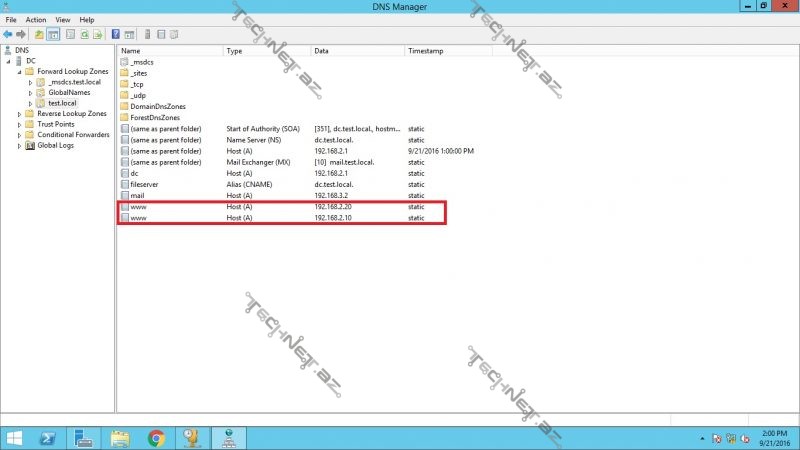Collapse the Forward Lookup Zones node
This screenshot has width=800, height=450.
coord(20,71)
